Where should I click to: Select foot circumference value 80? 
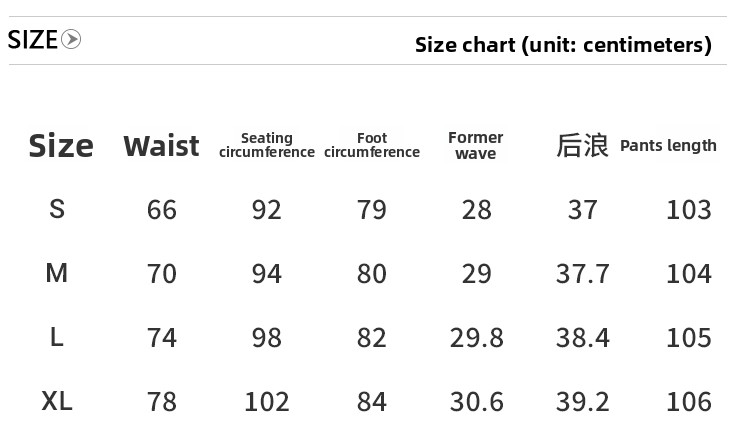tap(372, 274)
